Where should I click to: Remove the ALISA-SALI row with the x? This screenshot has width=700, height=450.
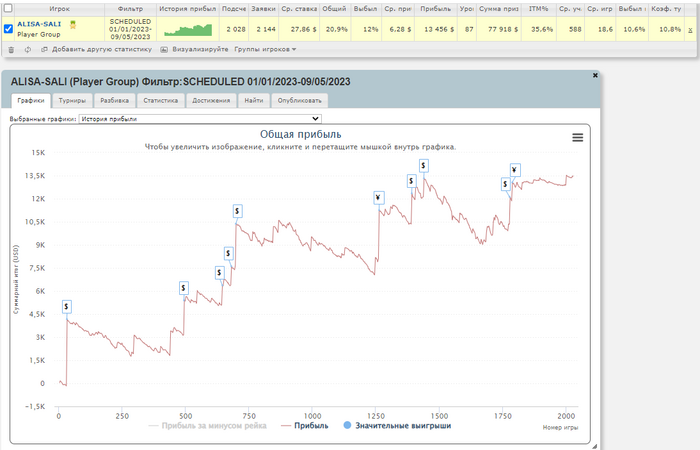click(690, 30)
